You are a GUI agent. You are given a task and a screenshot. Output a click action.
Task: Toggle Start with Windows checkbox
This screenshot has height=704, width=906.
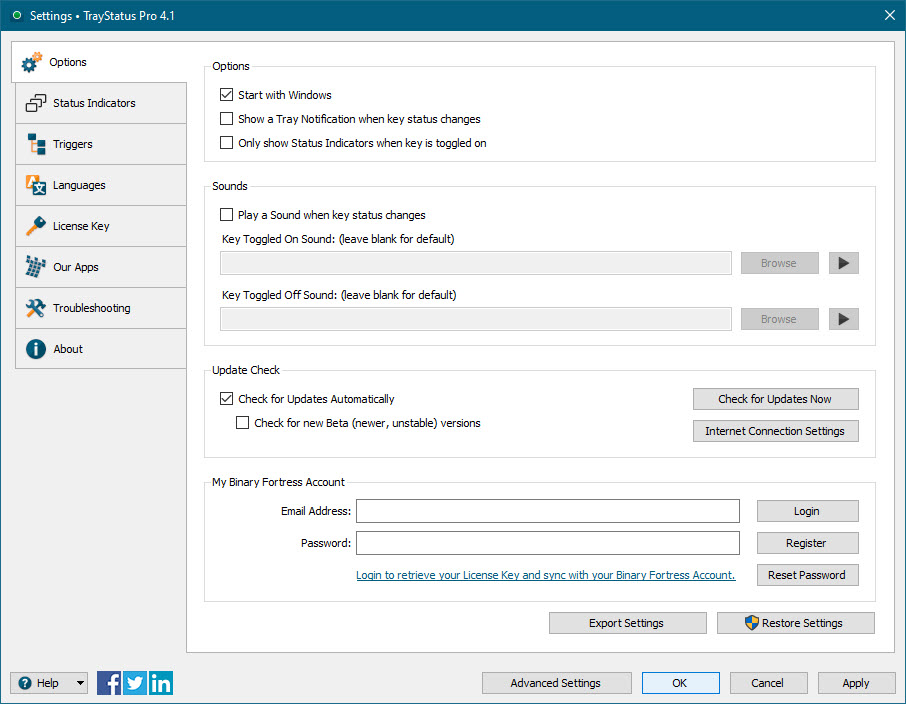(x=226, y=95)
